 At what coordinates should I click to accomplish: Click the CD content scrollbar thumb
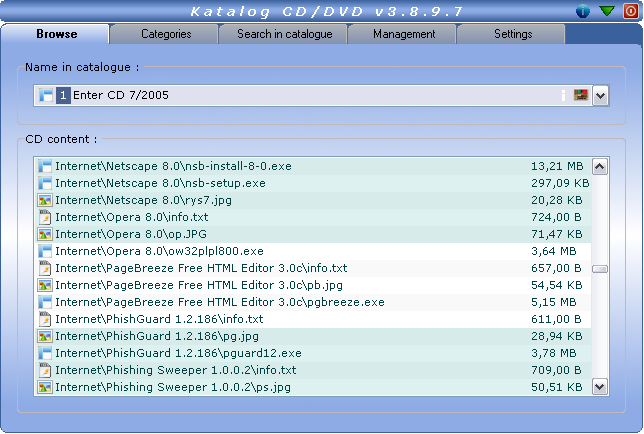pyautogui.click(x=600, y=269)
